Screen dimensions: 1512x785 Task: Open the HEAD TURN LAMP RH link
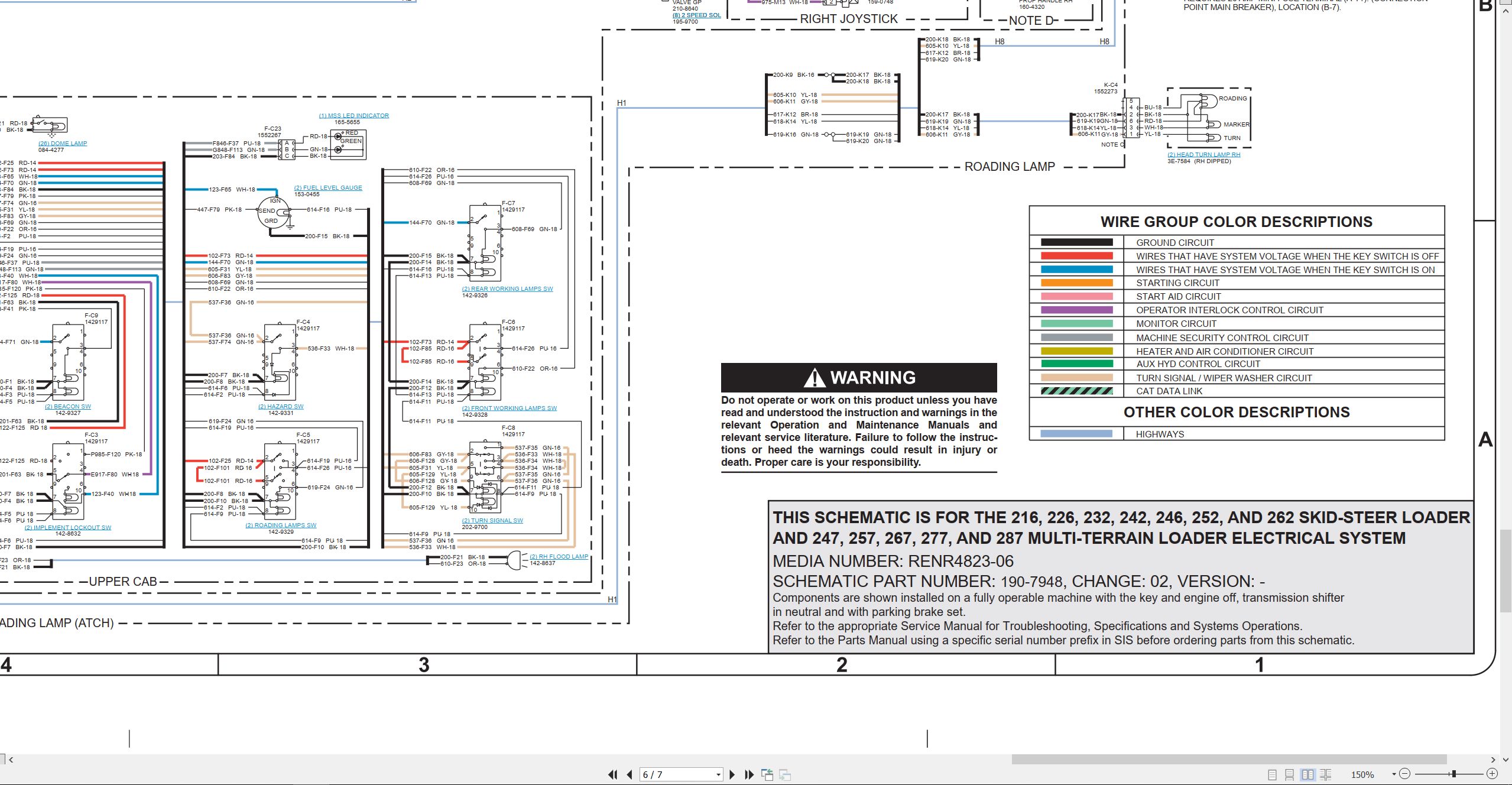point(1203,155)
